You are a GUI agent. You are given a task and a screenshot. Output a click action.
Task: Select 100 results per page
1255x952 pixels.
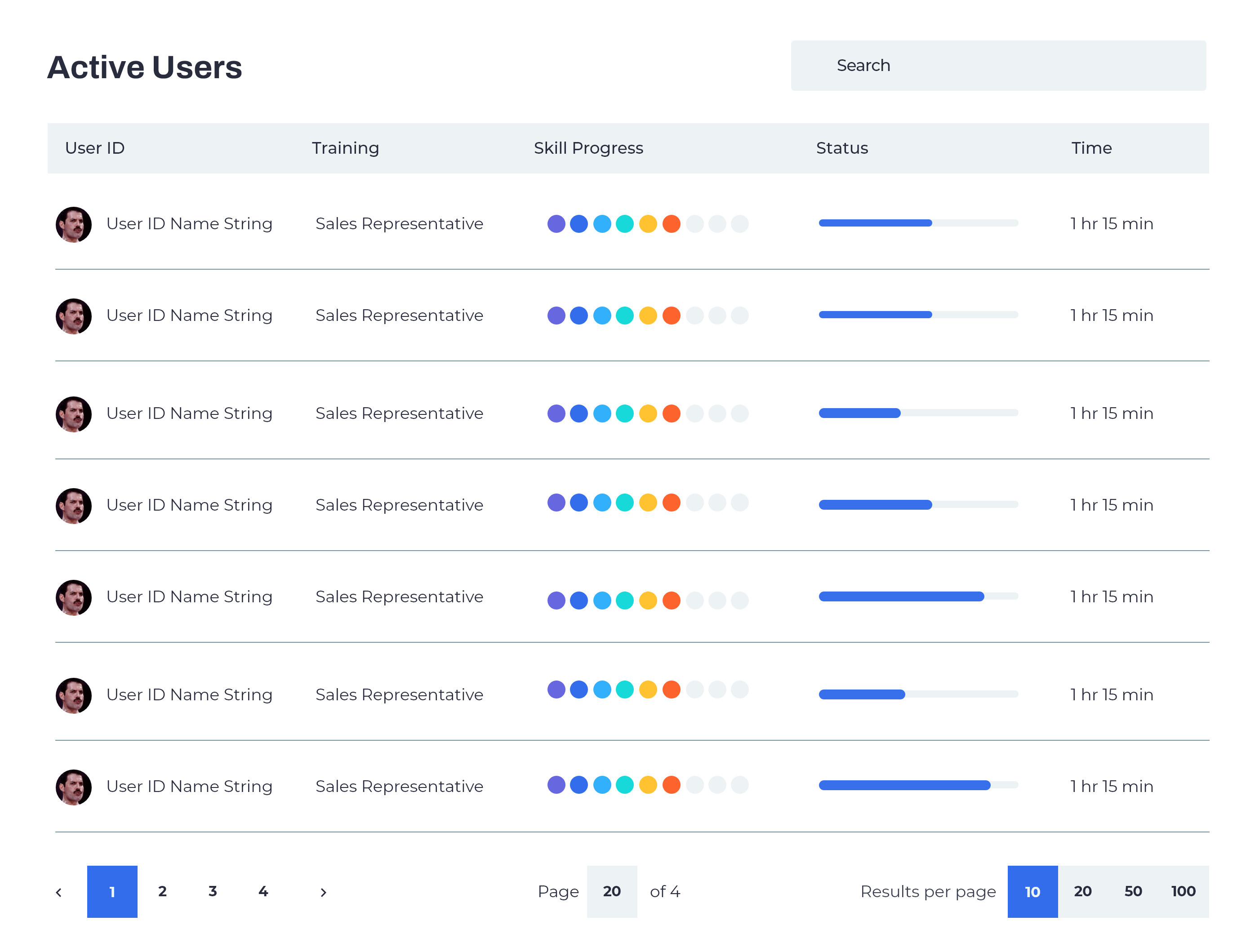1183,891
